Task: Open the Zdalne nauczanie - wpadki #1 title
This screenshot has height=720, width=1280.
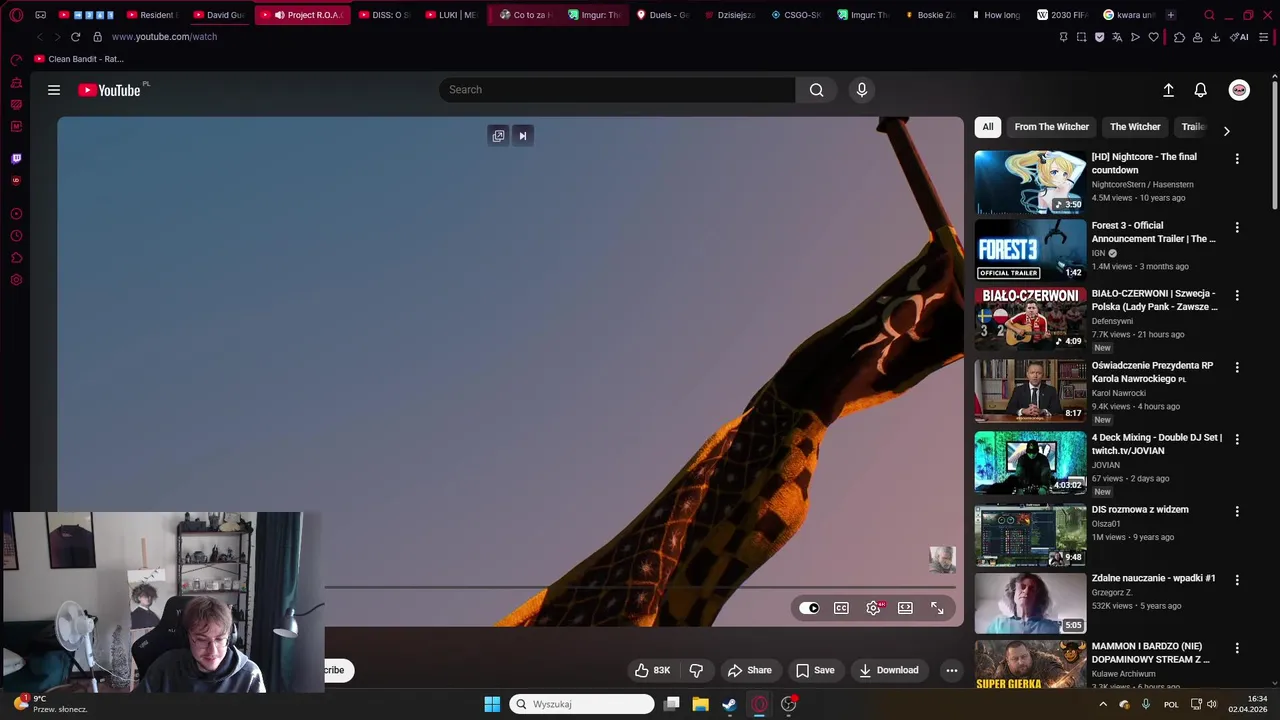Action: 1153,578
